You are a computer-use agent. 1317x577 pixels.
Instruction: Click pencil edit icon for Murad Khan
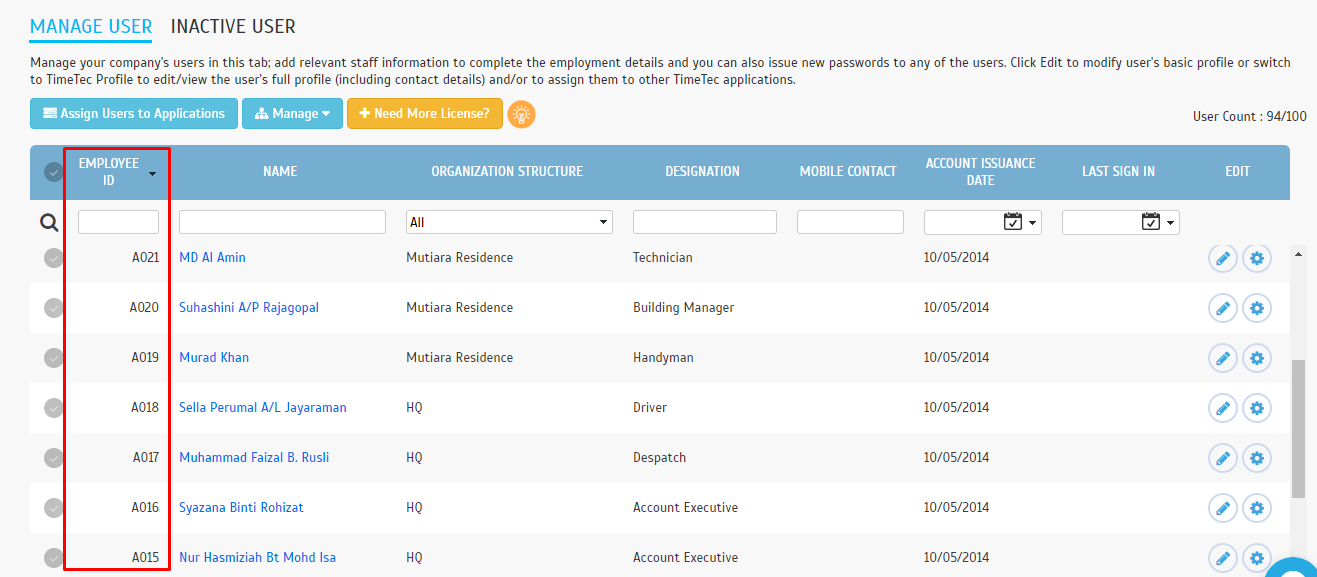[1222, 358]
